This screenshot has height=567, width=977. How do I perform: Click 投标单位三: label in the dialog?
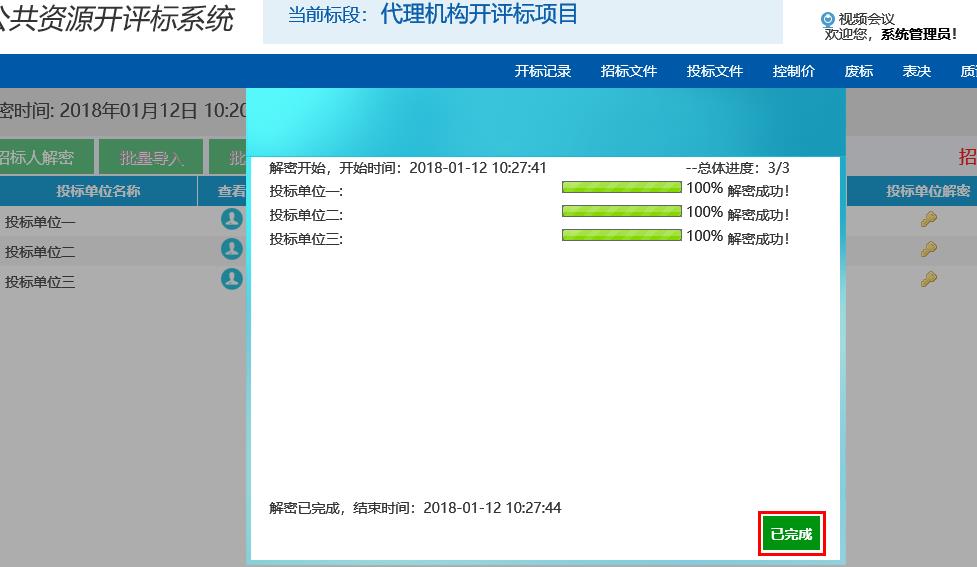[x=306, y=239]
